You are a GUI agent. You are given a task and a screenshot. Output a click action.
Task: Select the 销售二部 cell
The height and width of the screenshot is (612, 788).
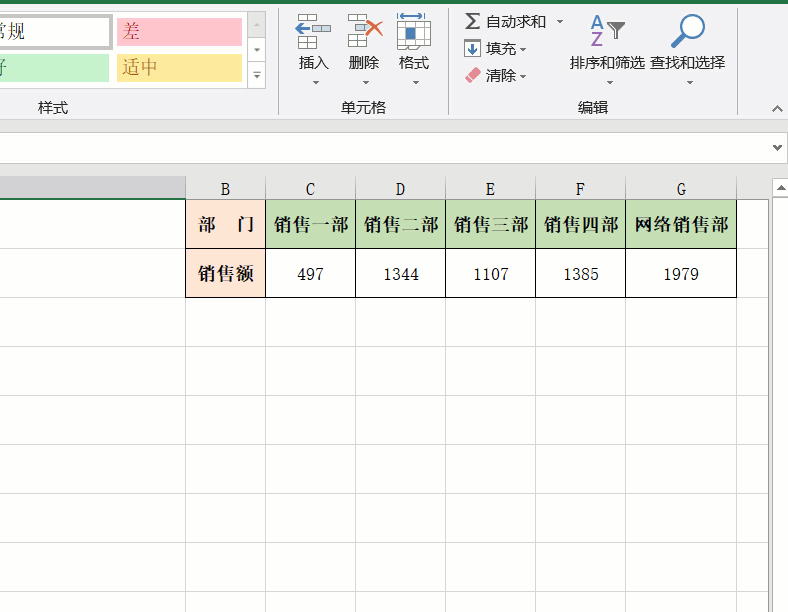coord(401,224)
